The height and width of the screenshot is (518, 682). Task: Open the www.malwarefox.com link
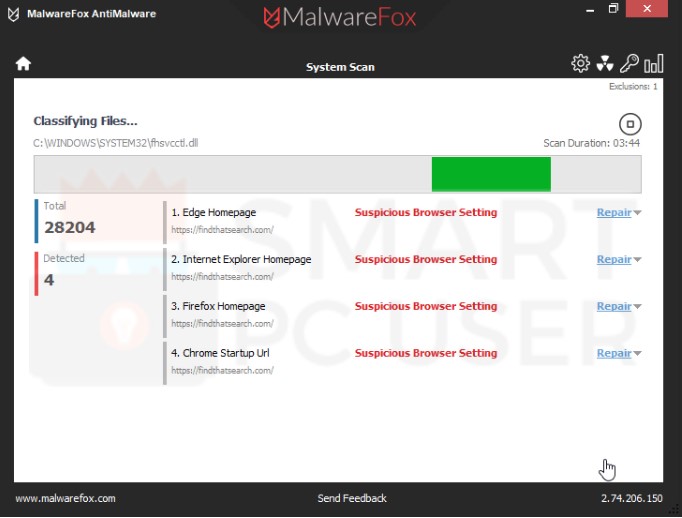coord(66,498)
